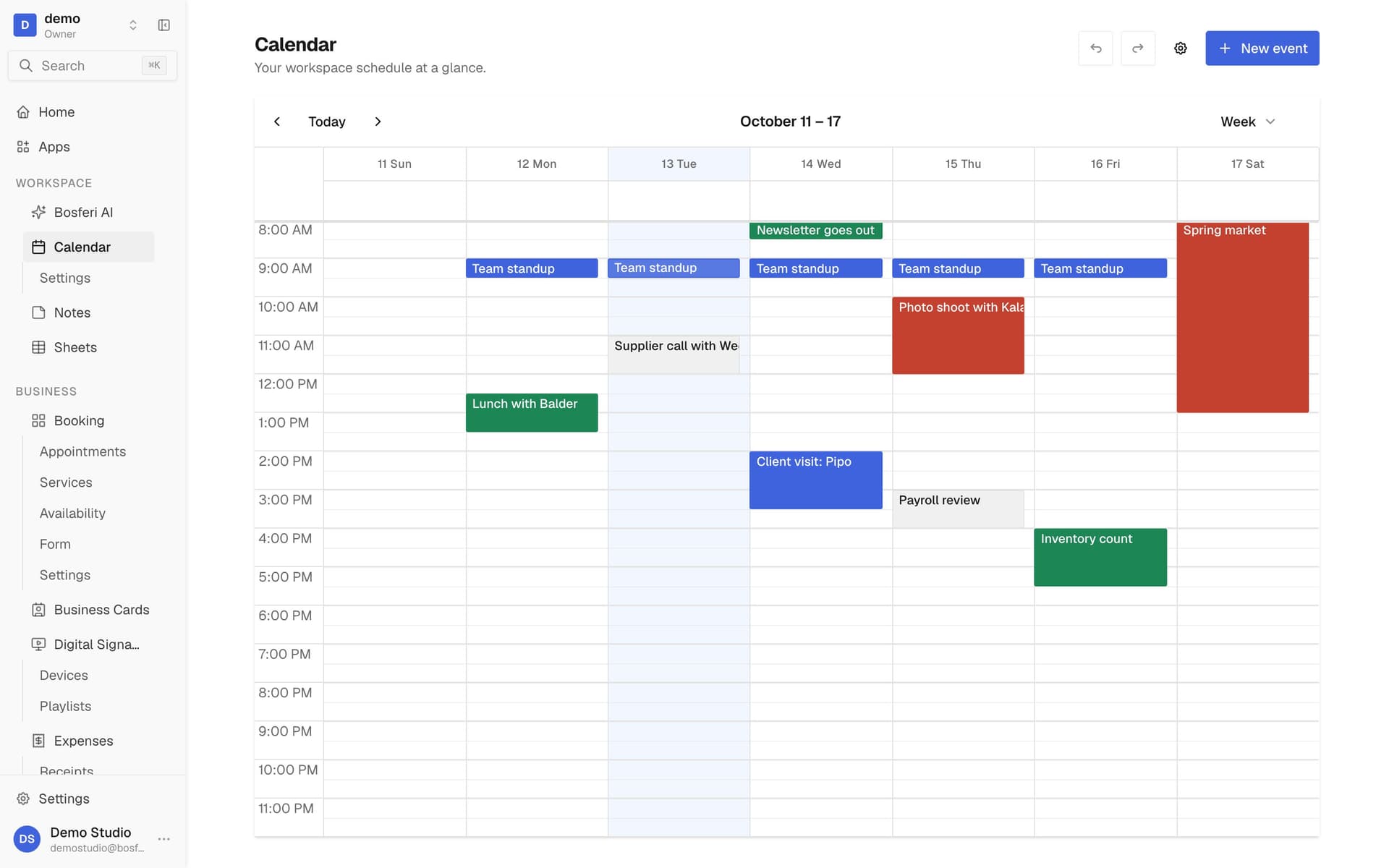Image resolution: width=1389 pixels, height=868 pixels.
Task: Click the undo arrow icon
Action: tap(1095, 48)
